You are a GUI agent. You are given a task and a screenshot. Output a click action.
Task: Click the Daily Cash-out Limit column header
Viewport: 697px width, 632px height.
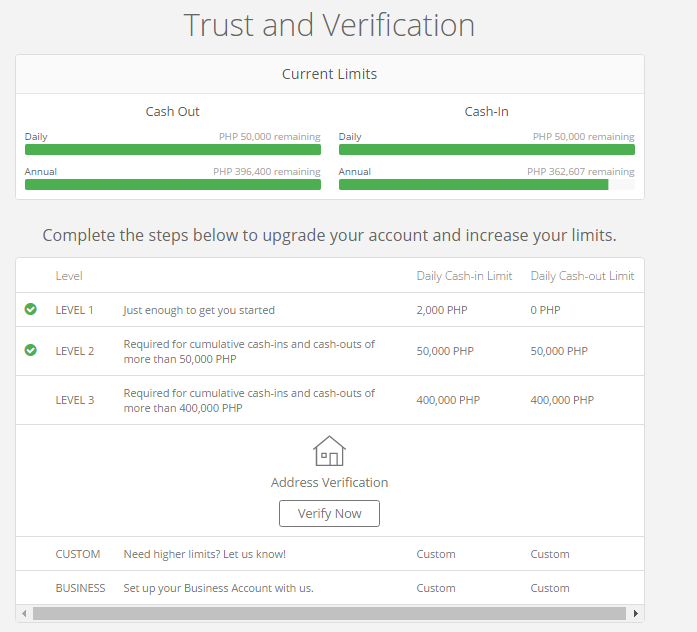pyautogui.click(x=582, y=276)
